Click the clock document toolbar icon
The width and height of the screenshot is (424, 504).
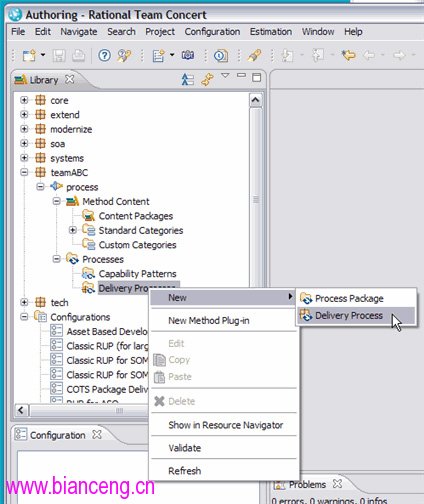[x=221, y=55]
